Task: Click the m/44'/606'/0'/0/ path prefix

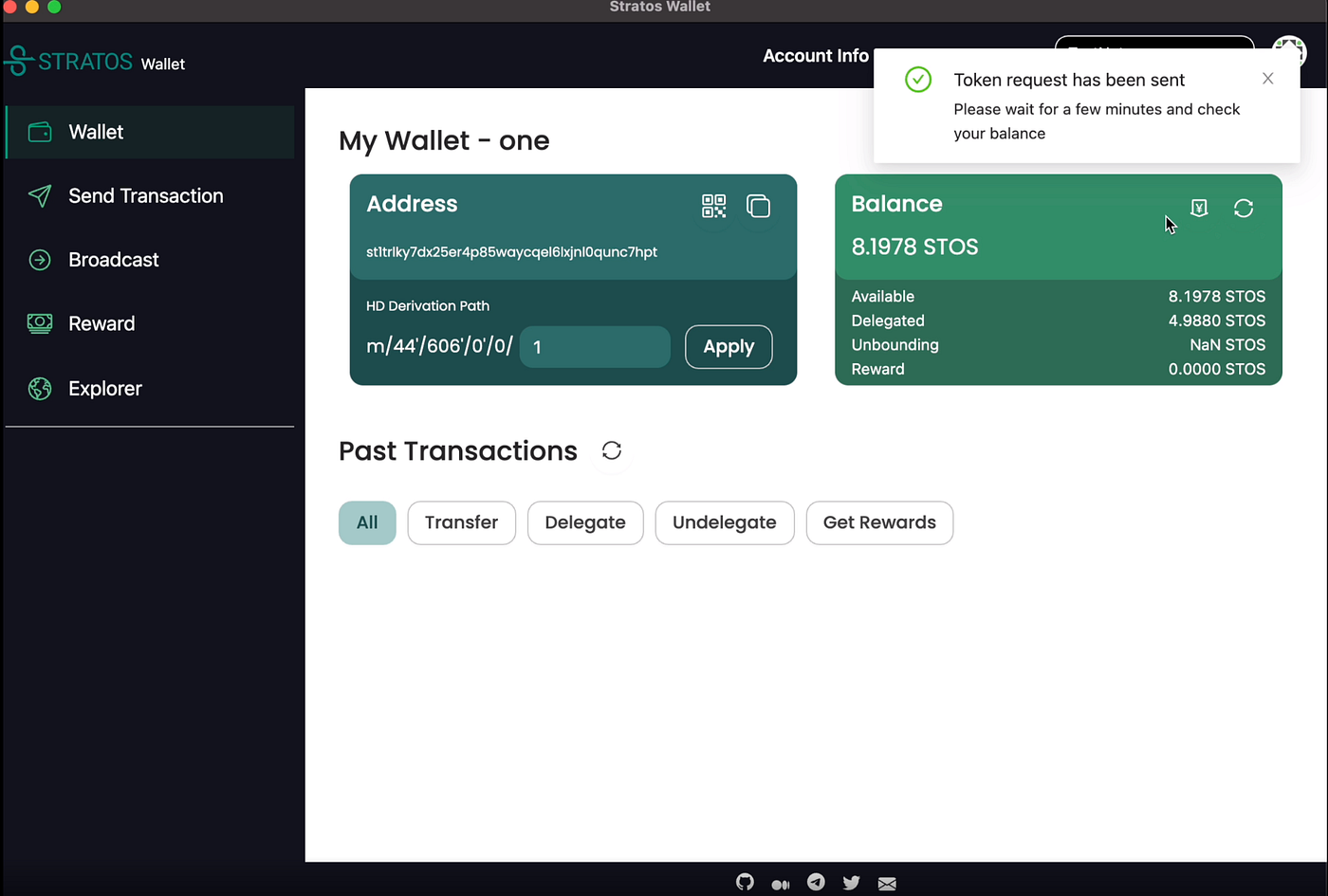Action: pos(439,346)
